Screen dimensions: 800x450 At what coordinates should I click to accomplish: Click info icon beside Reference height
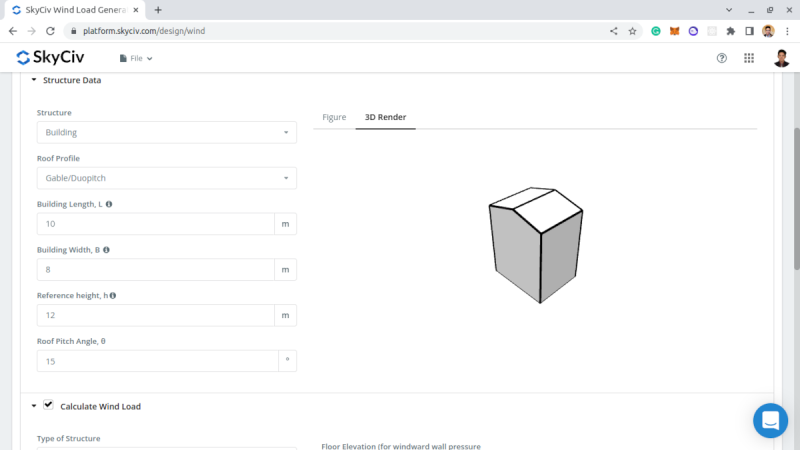click(113, 296)
